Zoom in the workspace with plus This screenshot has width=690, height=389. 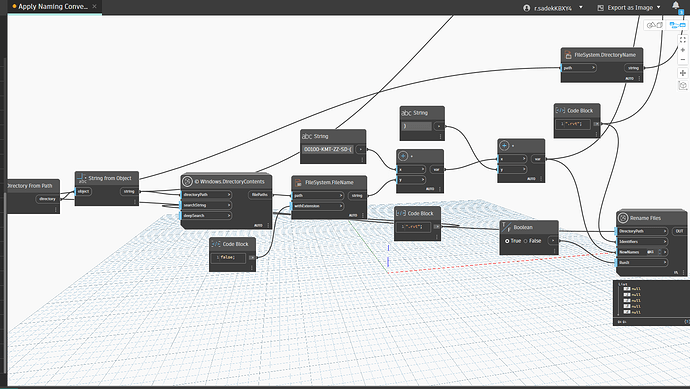tap(683, 50)
